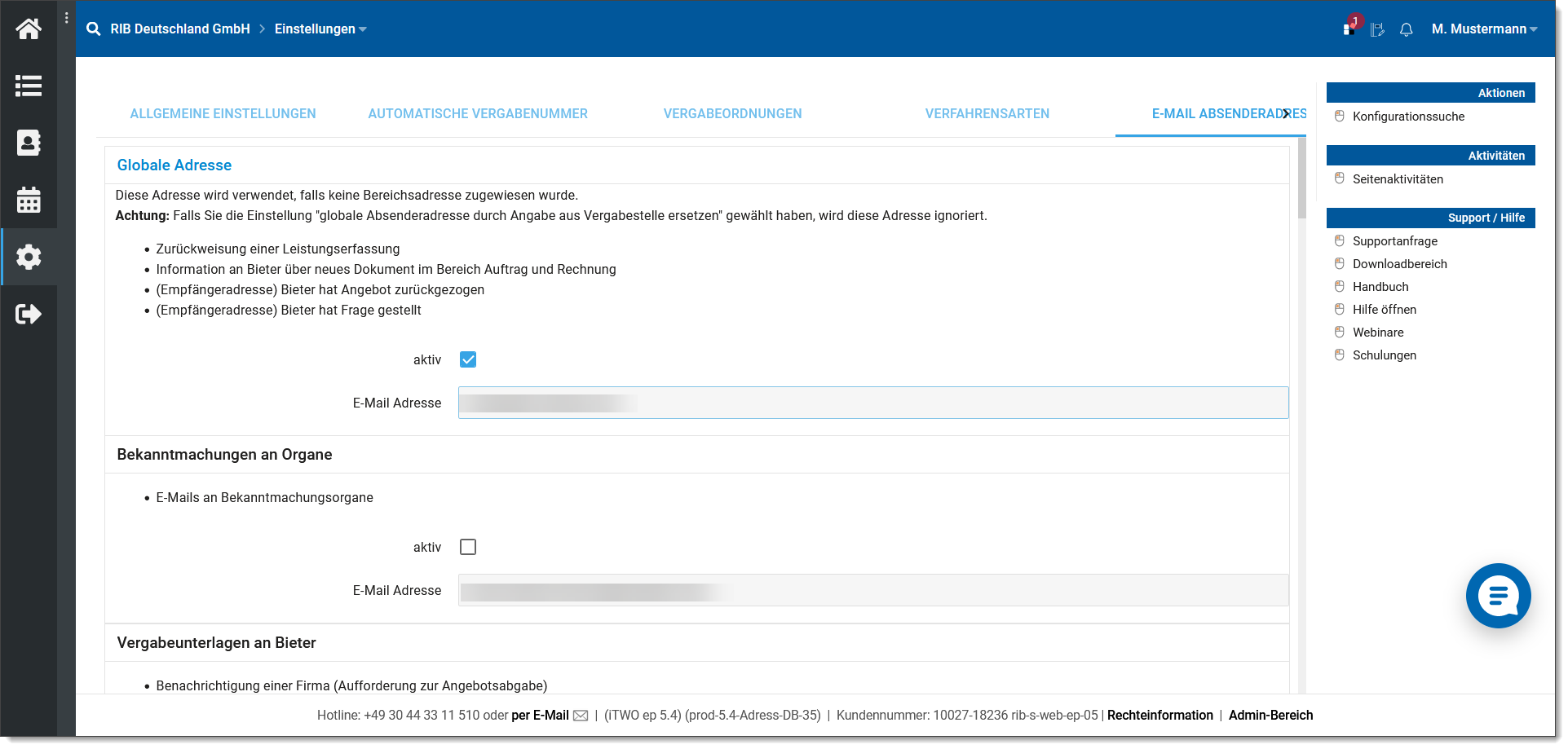
Task: Open the list view sidebar icon
Action: pyautogui.click(x=29, y=86)
